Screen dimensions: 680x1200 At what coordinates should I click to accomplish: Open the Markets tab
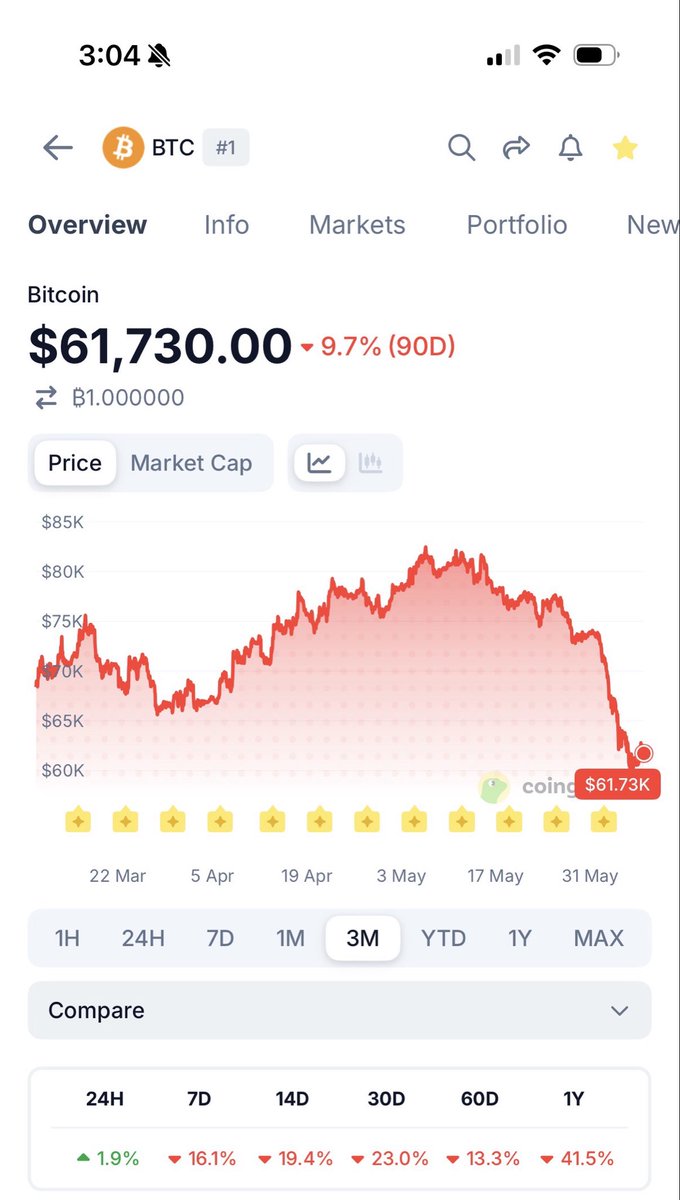click(x=357, y=225)
